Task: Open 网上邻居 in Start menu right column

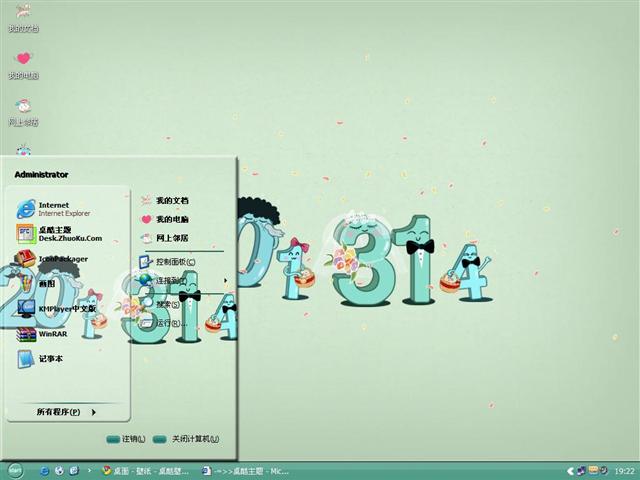Action: 165,238
